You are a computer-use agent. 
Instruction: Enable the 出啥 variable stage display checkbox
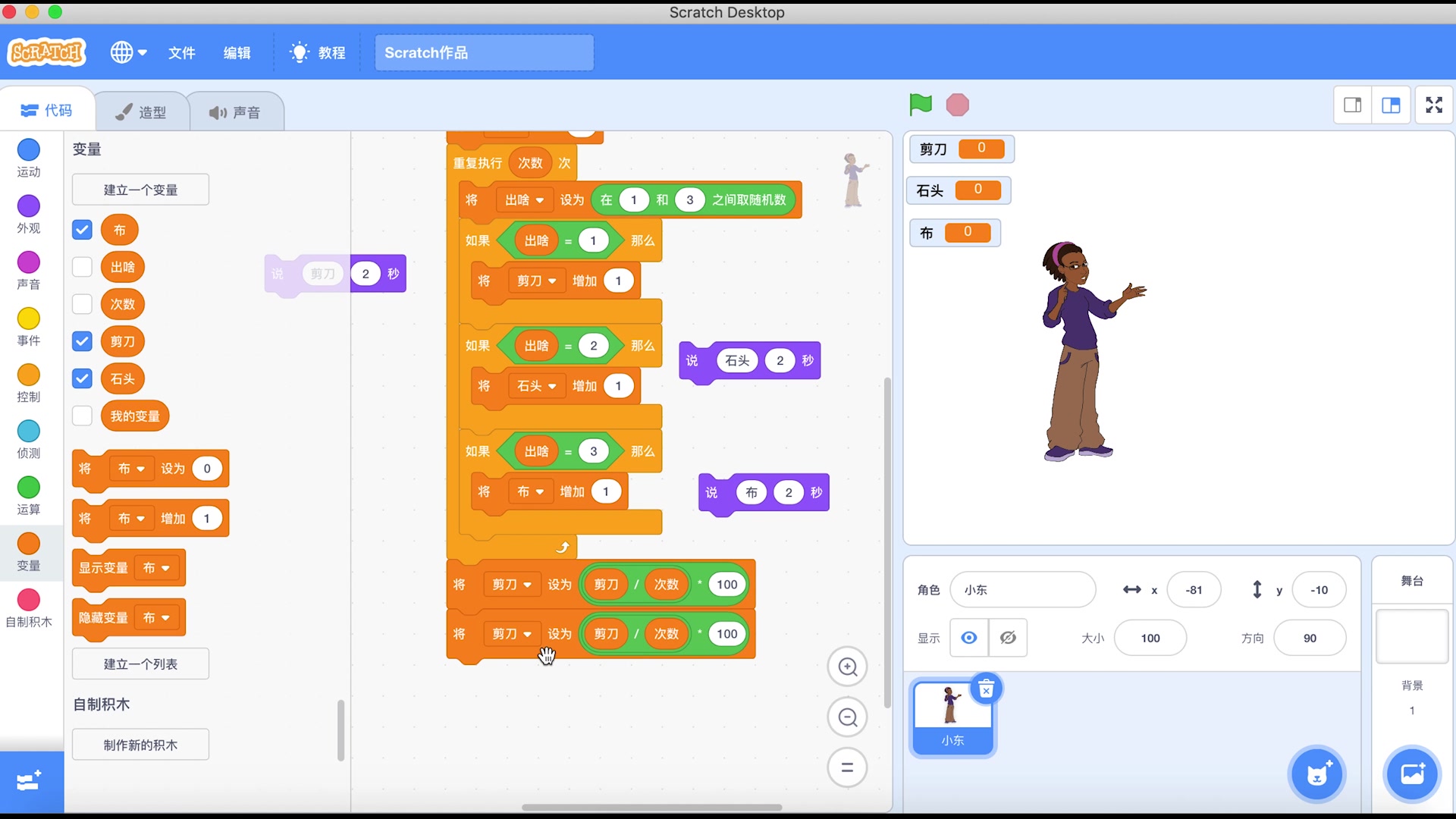pos(82,267)
